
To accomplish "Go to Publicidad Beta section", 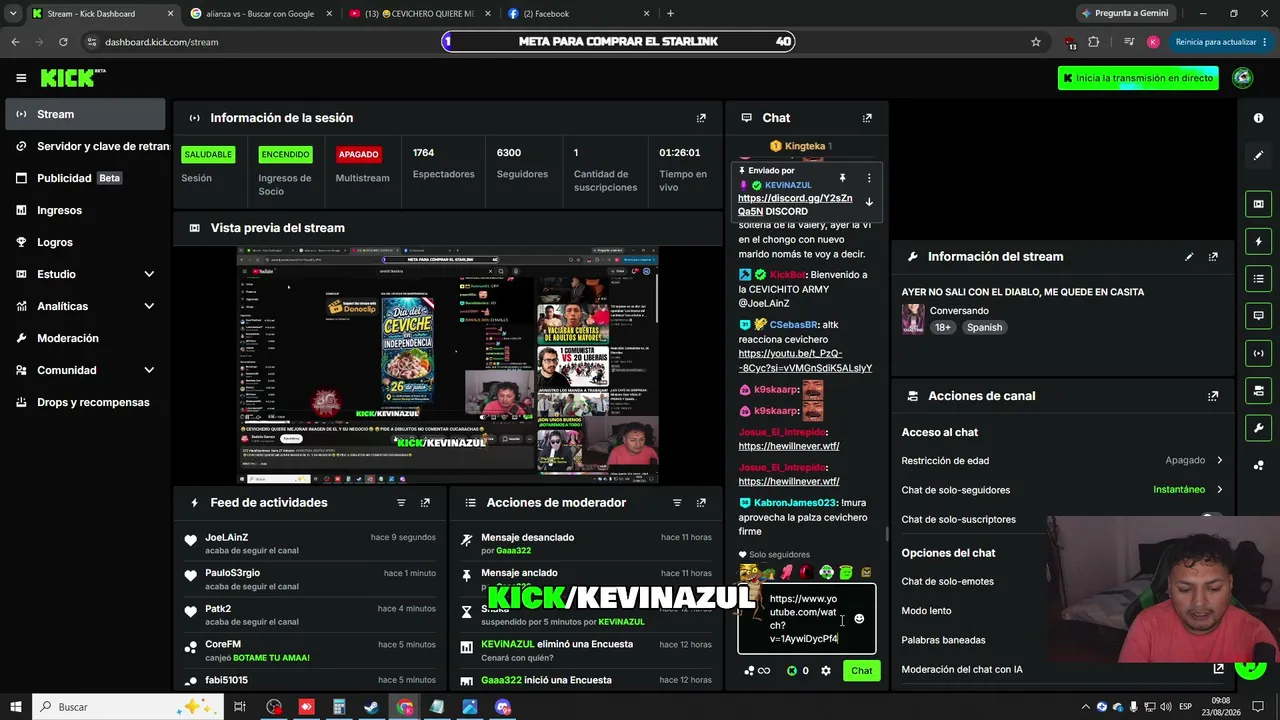I will tap(85, 178).
